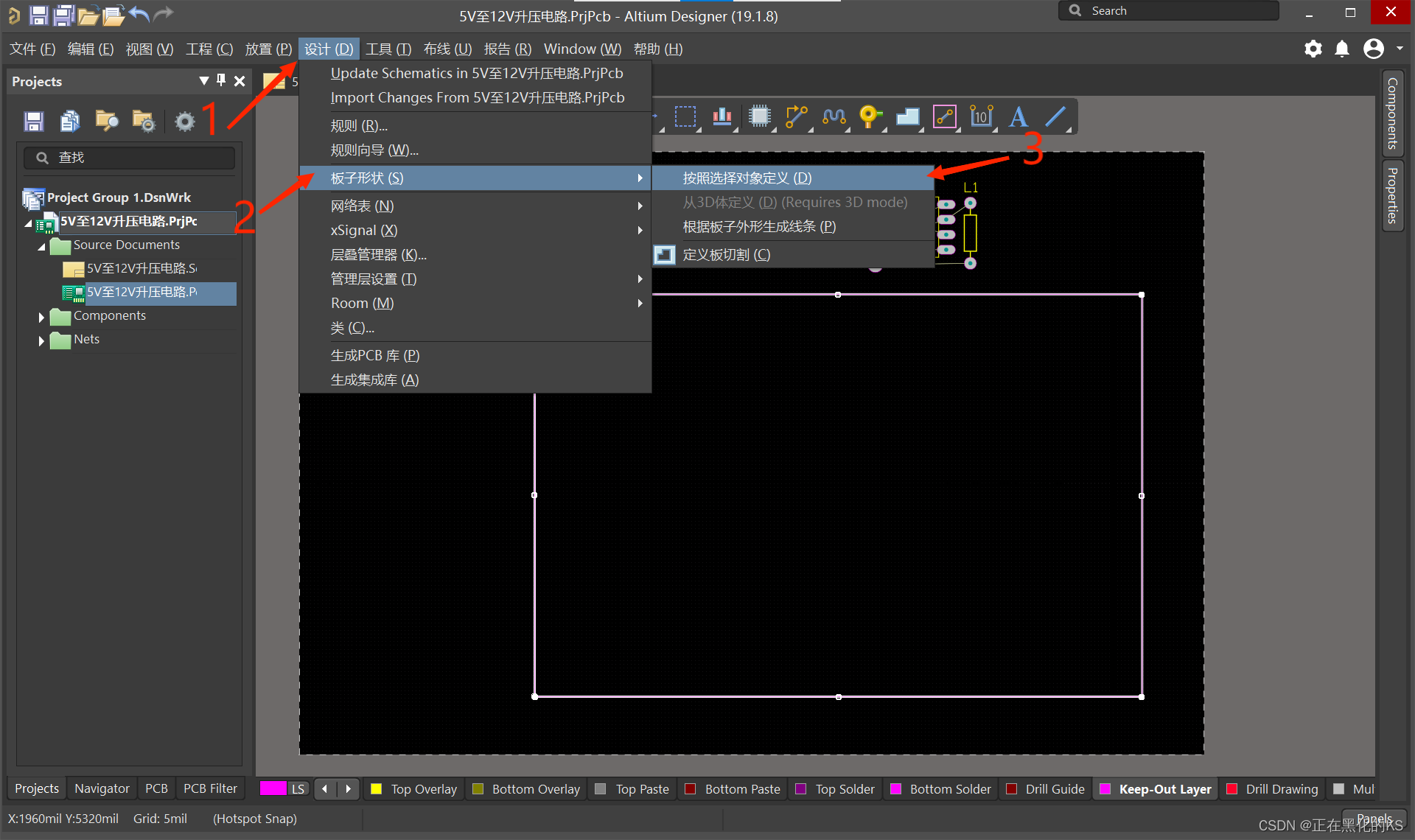Click the undo arrow icon

click(x=139, y=13)
